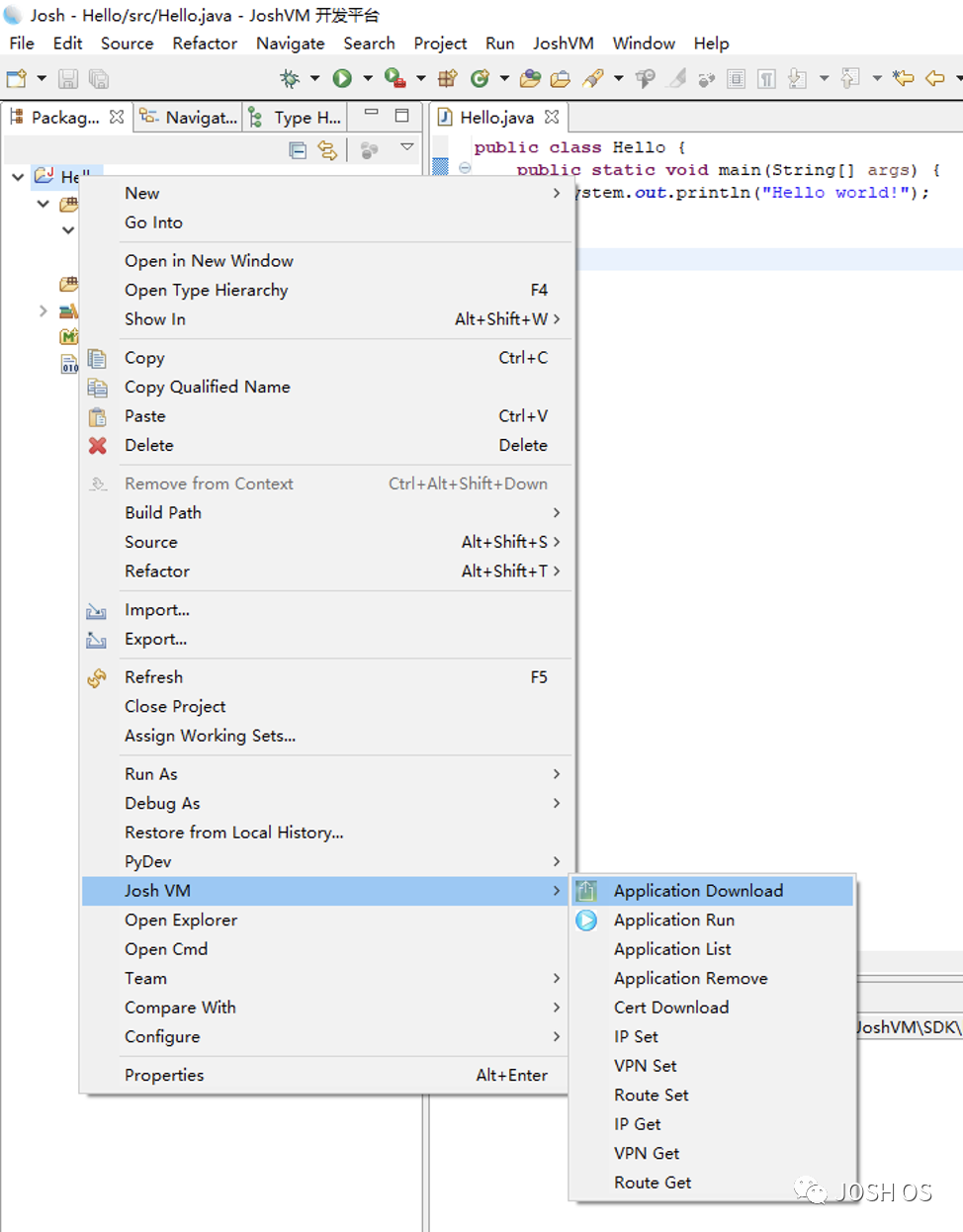The width and height of the screenshot is (963, 1232).
Task: Click the Open Type toolbar icon
Action: point(531,78)
